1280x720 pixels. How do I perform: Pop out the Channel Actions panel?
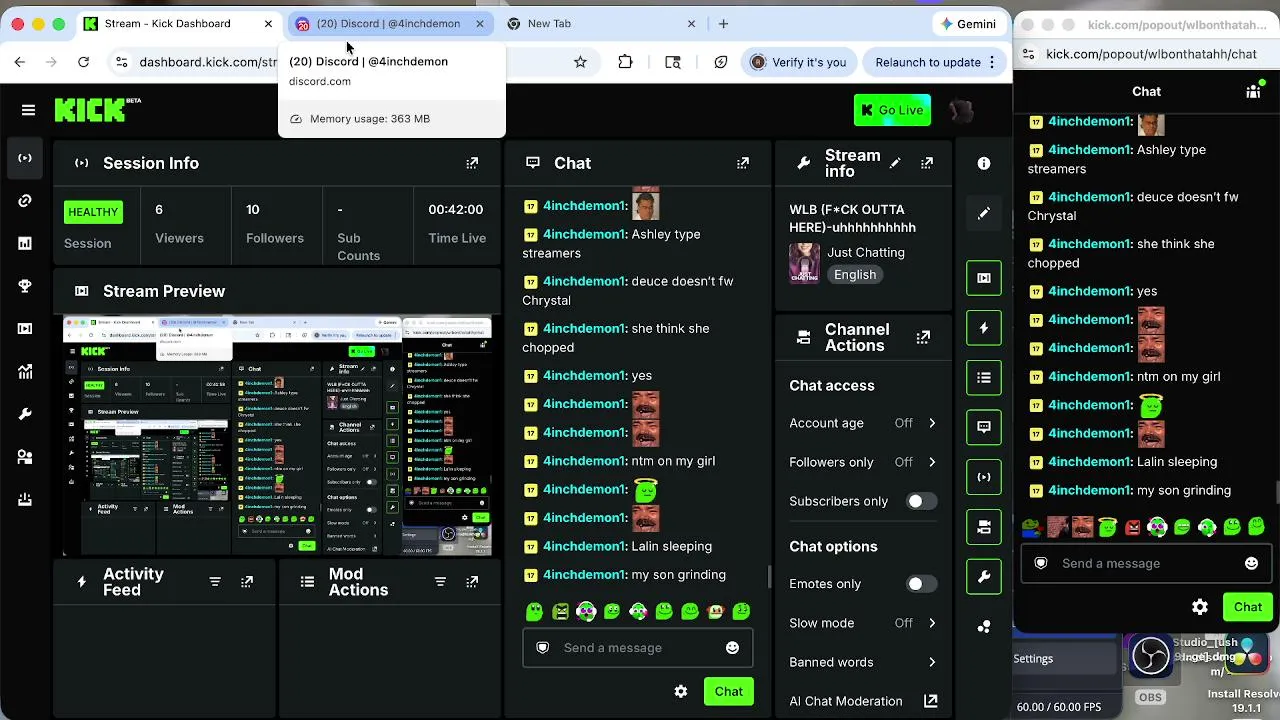point(923,338)
